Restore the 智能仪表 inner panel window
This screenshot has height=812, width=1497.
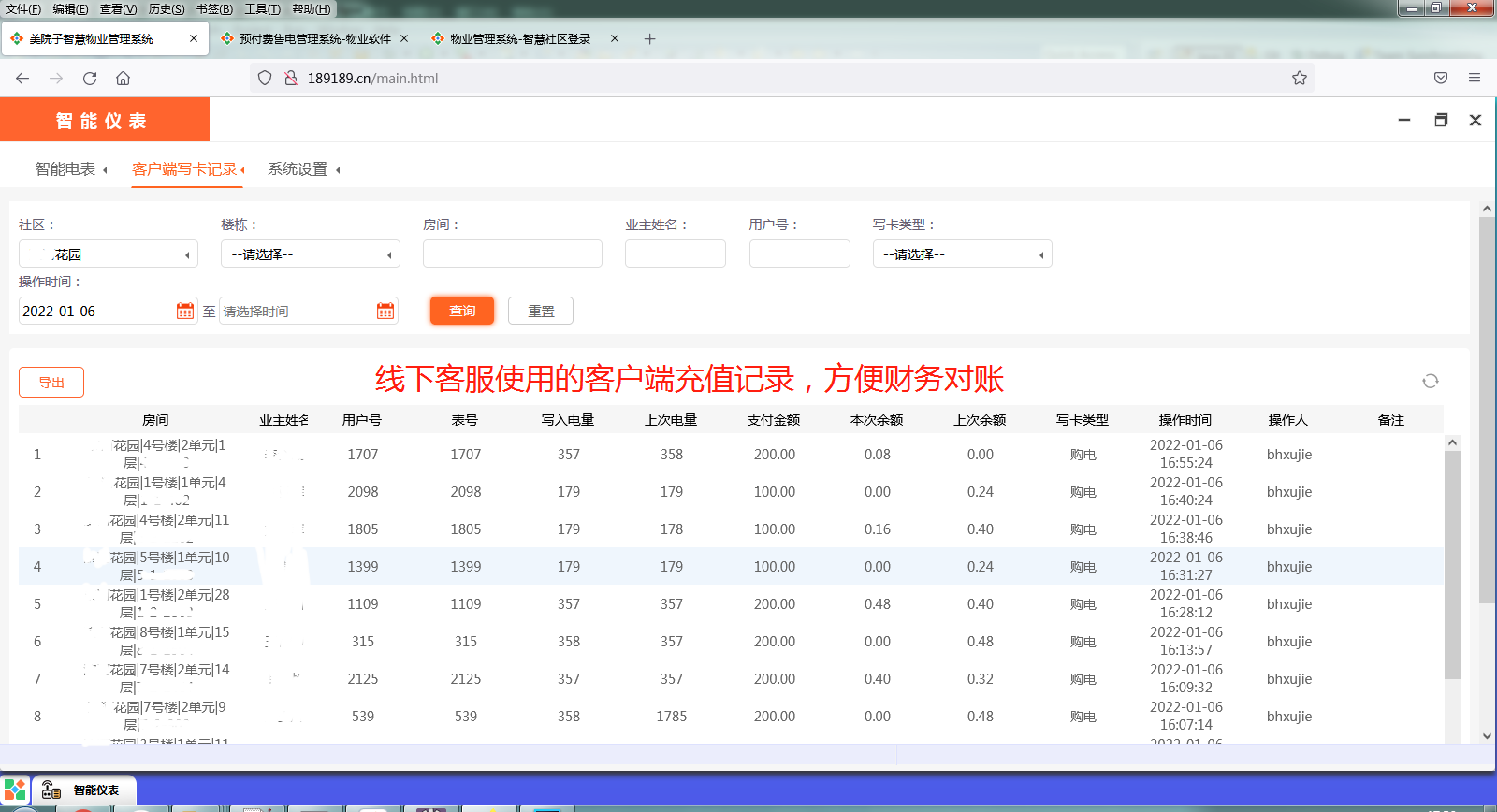tap(1441, 121)
